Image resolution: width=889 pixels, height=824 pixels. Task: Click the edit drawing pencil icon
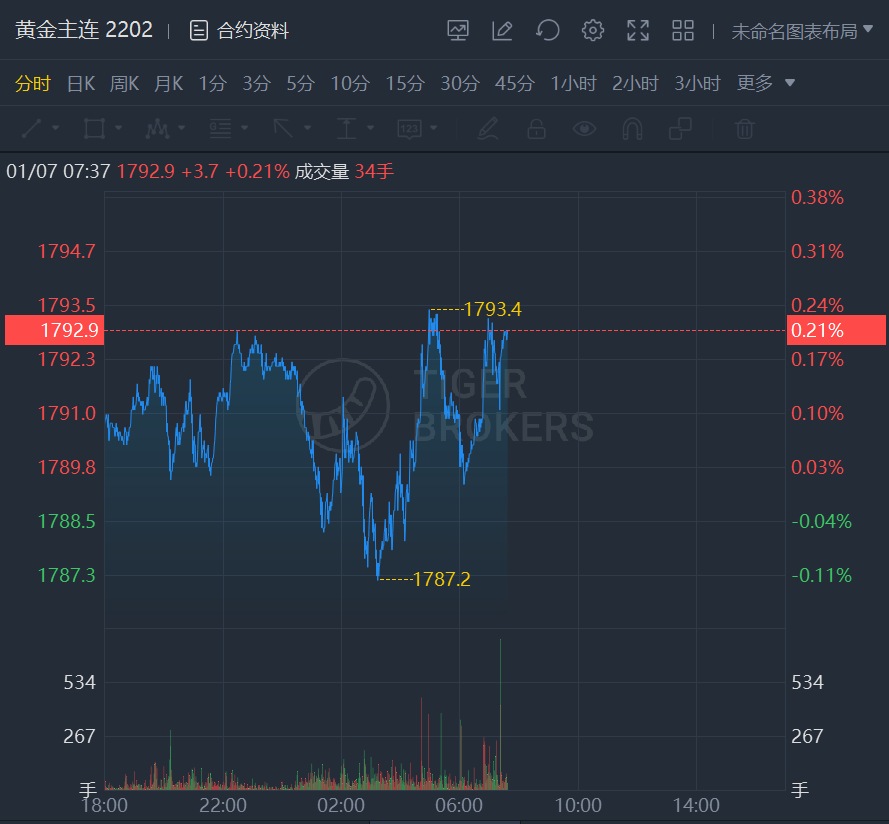point(502,31)
